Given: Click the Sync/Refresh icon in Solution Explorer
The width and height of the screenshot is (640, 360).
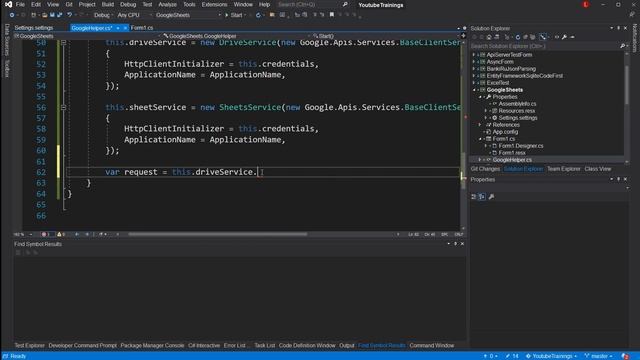Looking at the screenshot, I should coord(518,37).
